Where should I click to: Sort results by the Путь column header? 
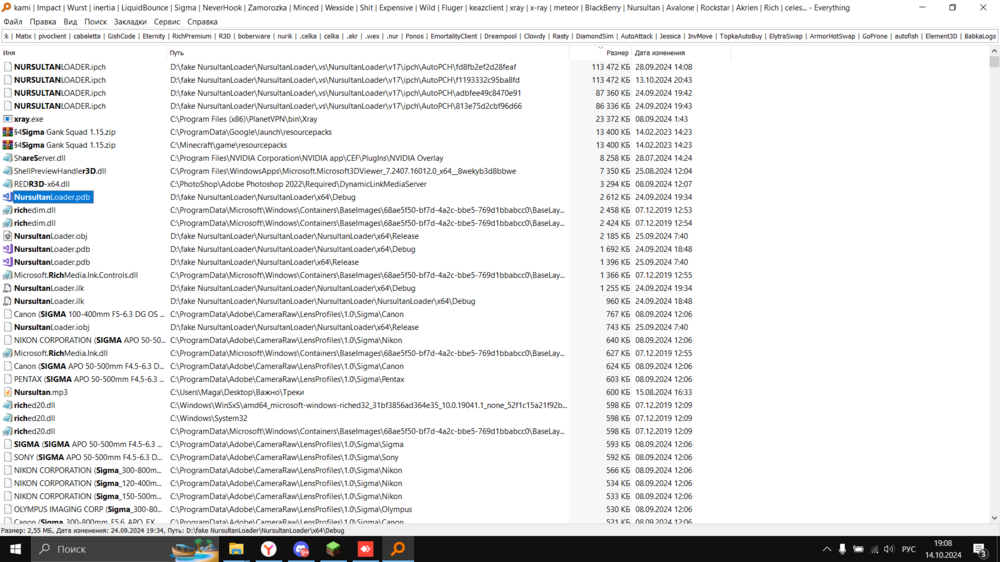[x=367, y=53]
